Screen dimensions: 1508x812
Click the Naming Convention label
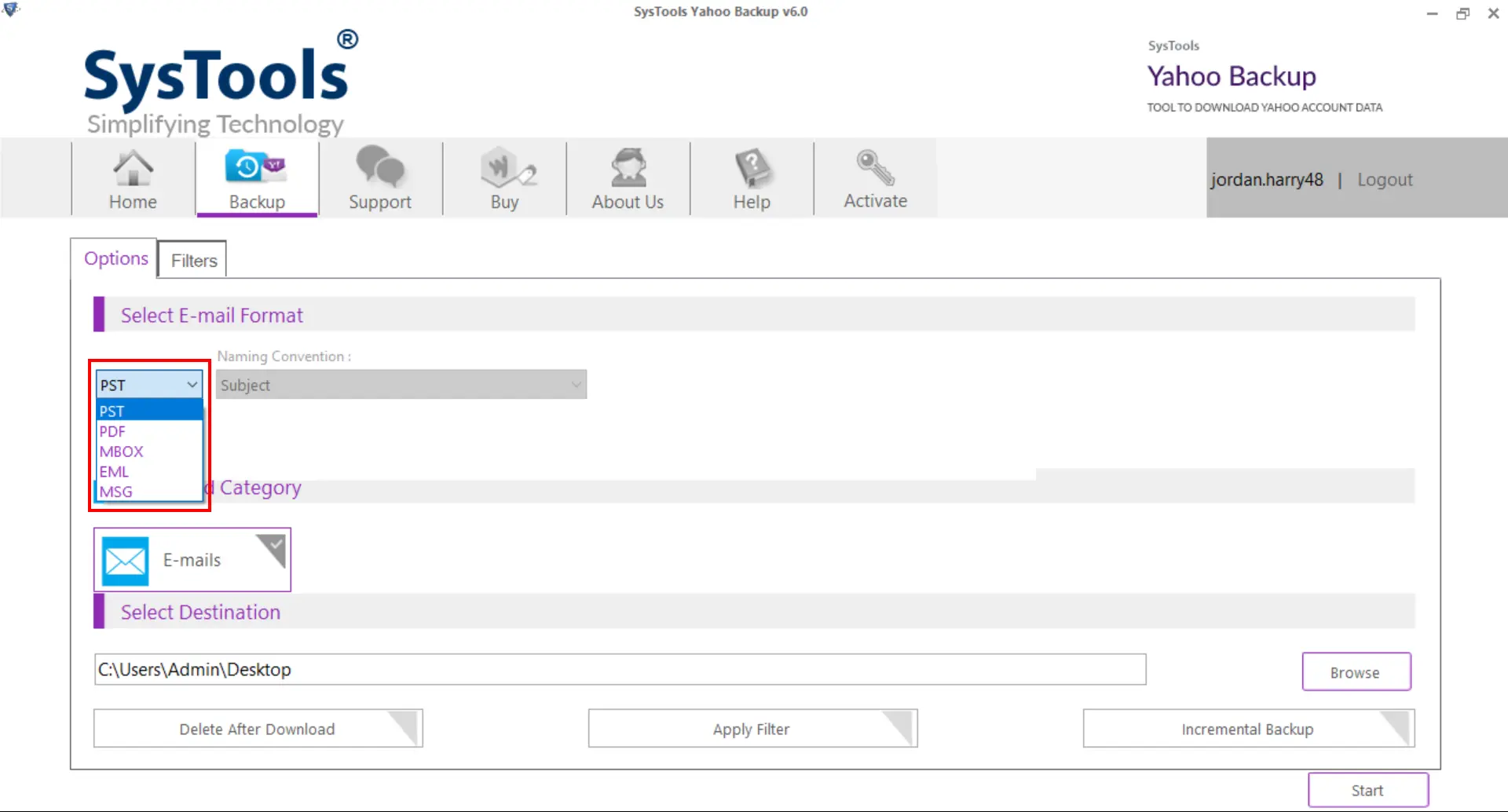[x=284, y=357]
